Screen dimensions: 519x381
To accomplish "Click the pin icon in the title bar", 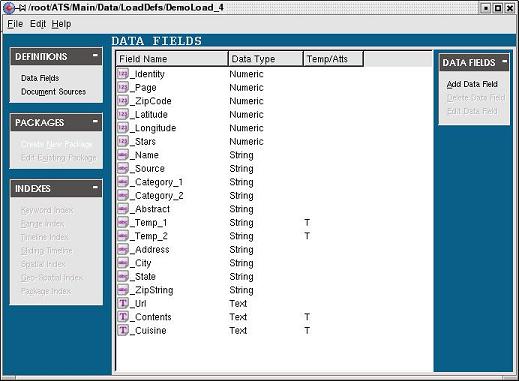I will click(x=21, y=8).
